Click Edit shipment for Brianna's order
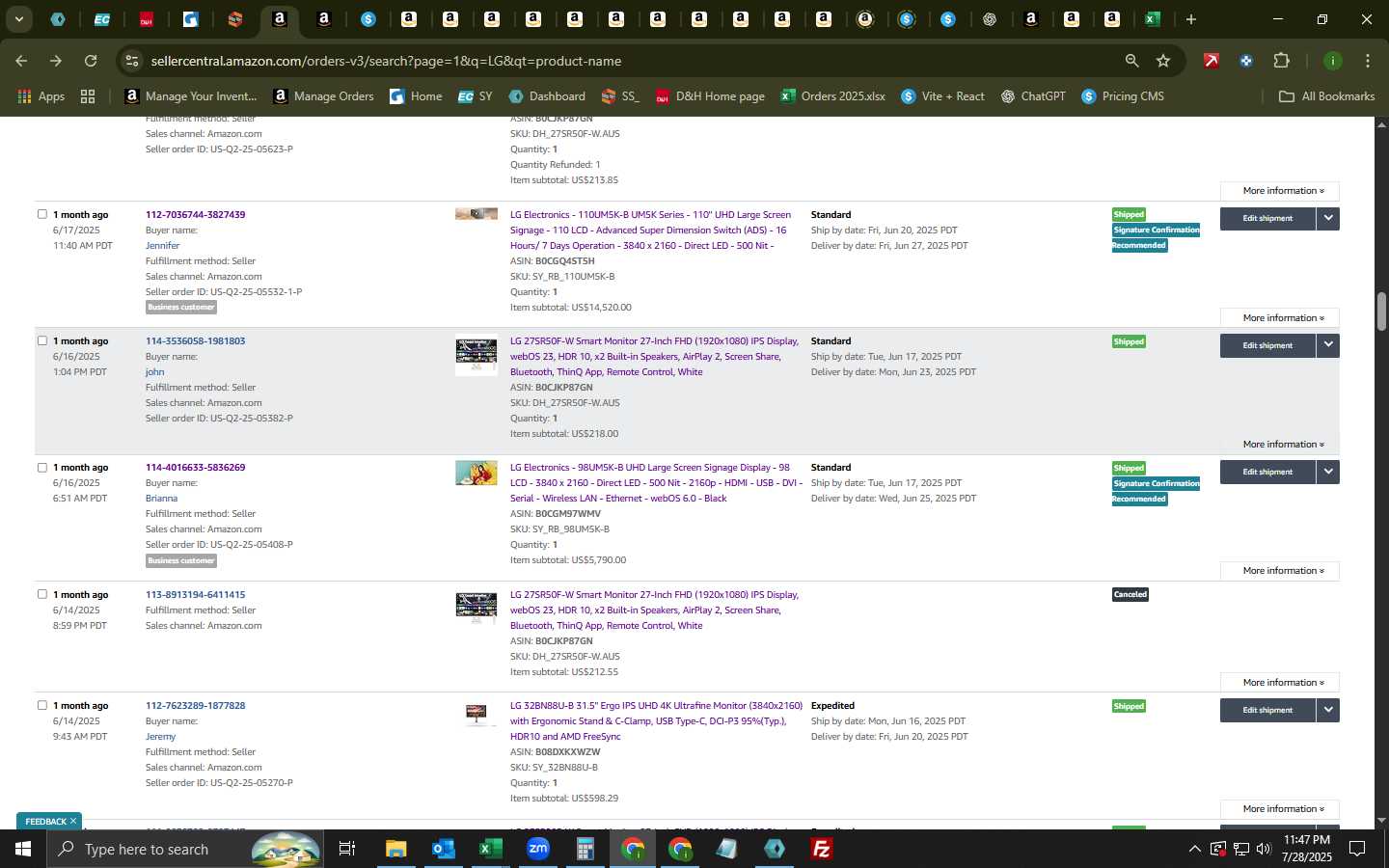Viewport: 1389px width, 868px height. point(1267,472)
